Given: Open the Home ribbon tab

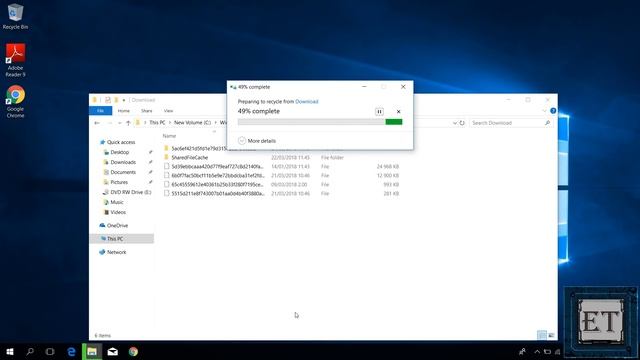Looking at the screenshot, I should point(124,111).
